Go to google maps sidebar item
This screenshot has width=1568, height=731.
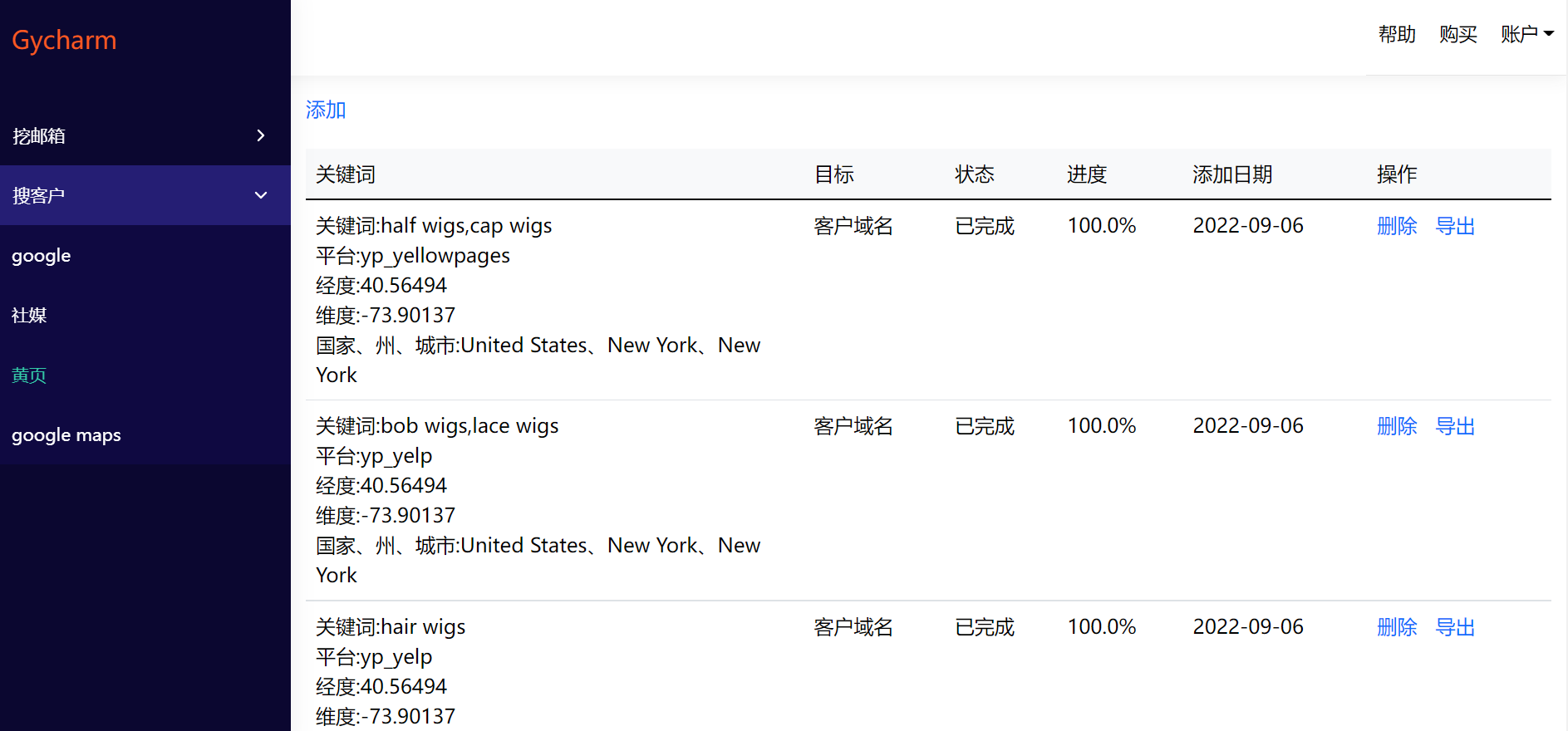[66, 435]
